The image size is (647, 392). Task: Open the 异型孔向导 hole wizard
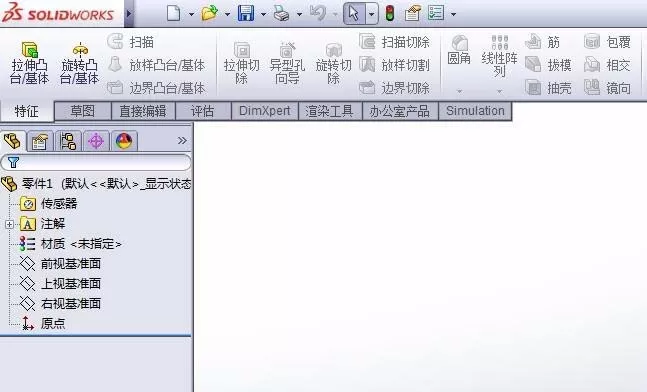pyautogui.click(x=287, y=63)
